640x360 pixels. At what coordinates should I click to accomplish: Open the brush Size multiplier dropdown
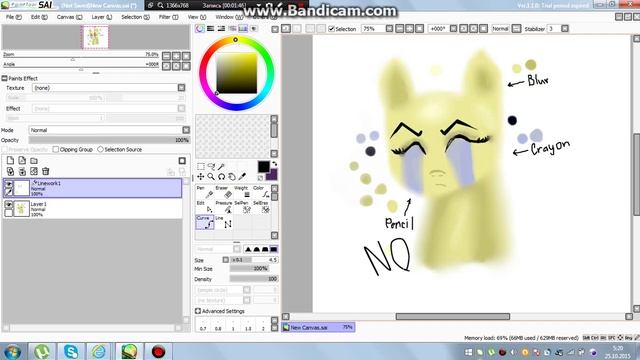point(225,260)
